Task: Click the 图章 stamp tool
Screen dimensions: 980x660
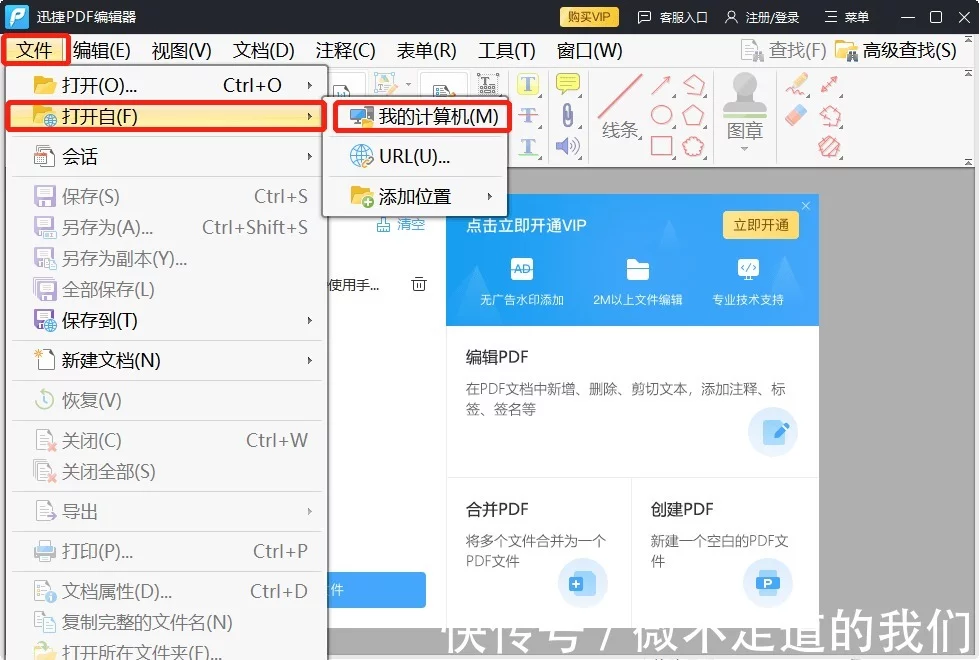Action: [x=744, y=106]
